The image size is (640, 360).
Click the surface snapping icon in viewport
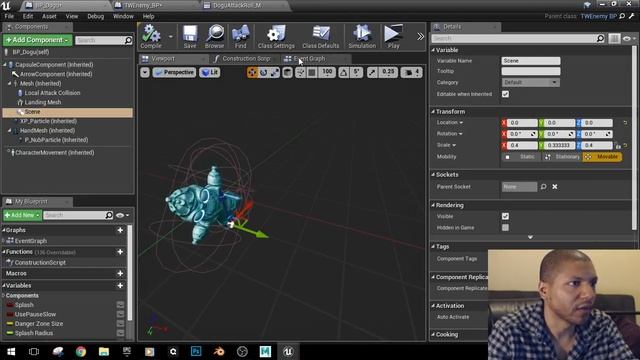[x=300, y=72]
